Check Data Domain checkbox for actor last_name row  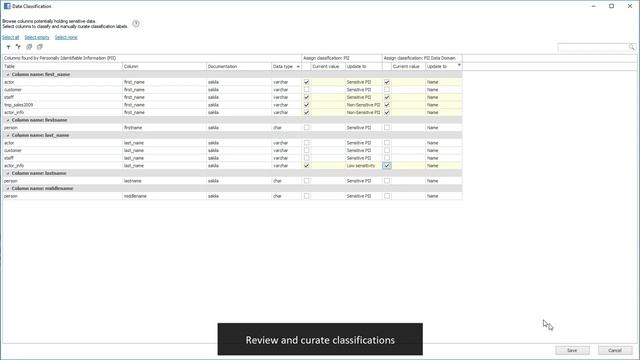(x=387, y=143)
